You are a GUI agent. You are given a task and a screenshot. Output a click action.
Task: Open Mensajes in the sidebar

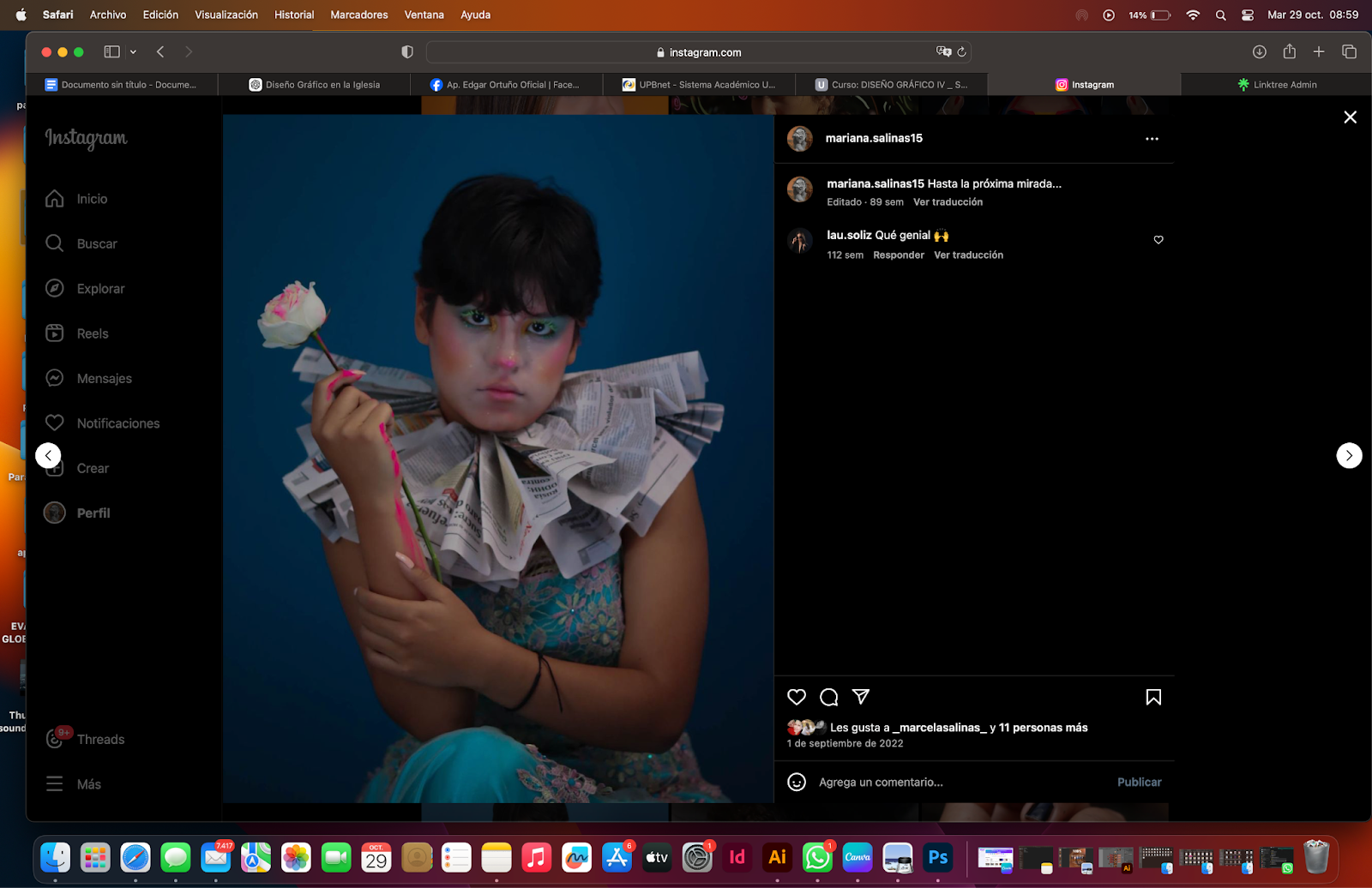point(88,378)
